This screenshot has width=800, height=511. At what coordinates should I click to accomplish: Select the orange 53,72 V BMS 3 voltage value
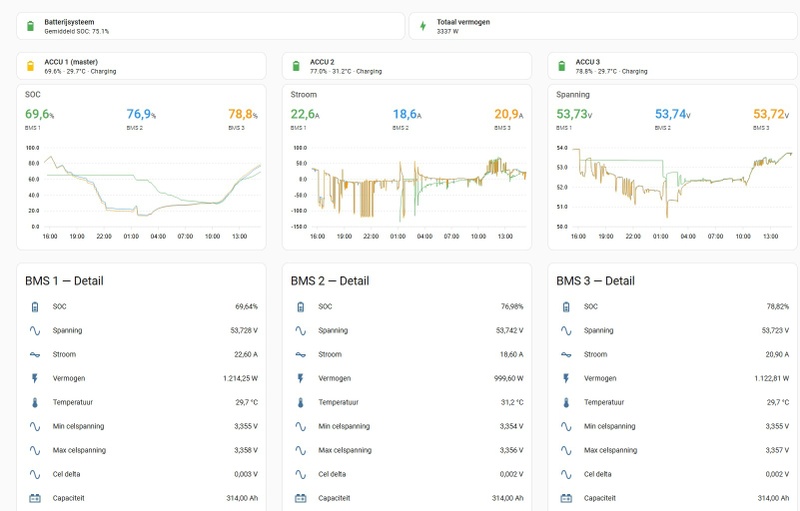pos(771,114)
